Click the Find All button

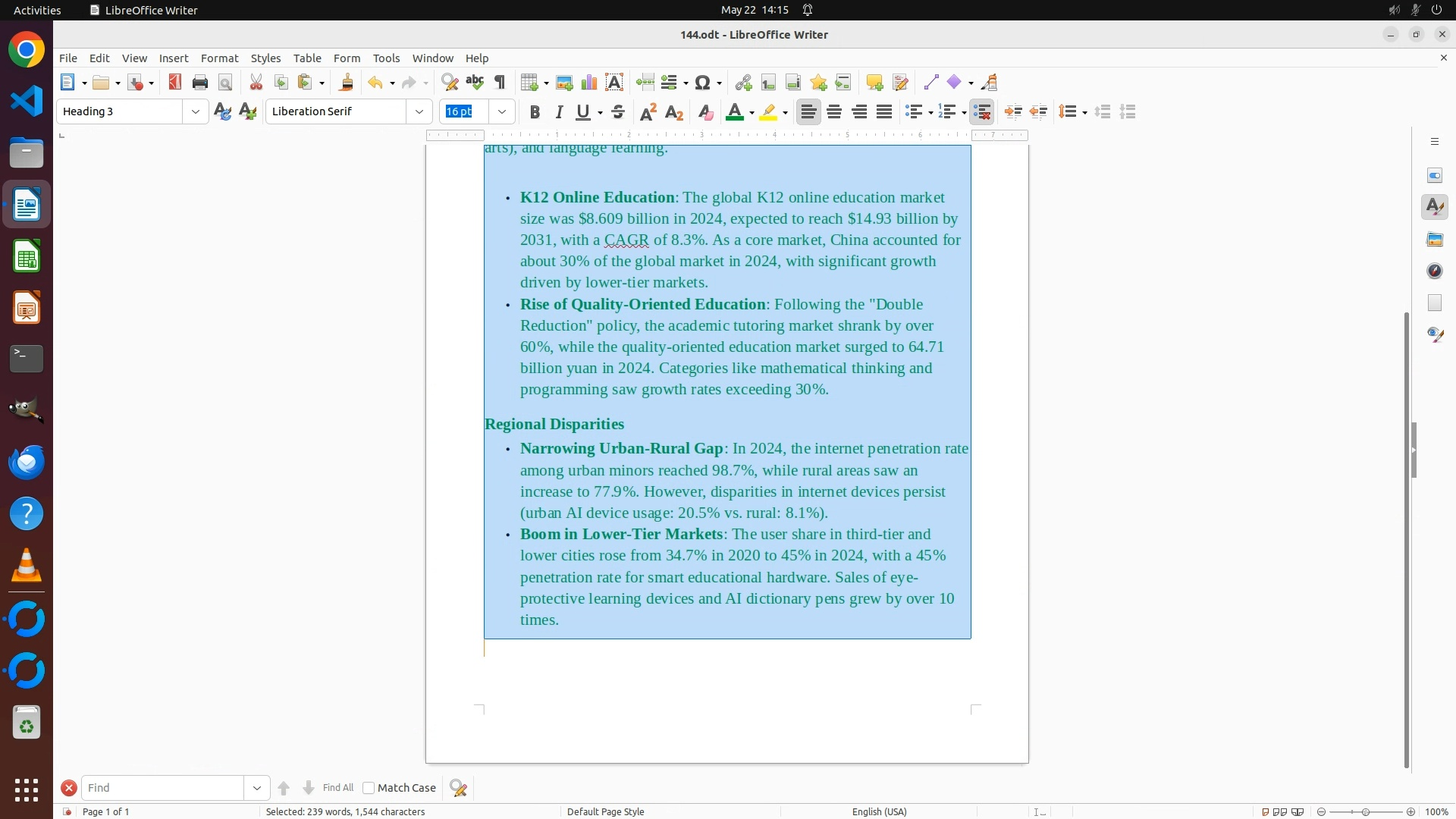tap(337, 788)
